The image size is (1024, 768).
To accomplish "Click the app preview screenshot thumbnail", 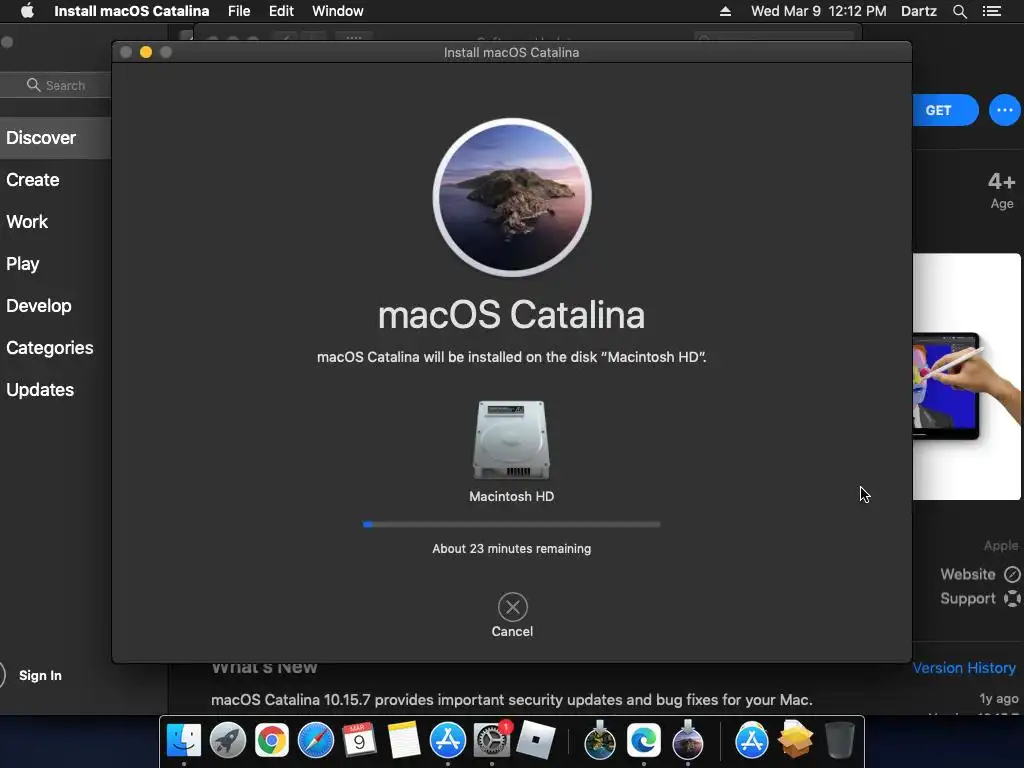I will [x=967, y=377].
